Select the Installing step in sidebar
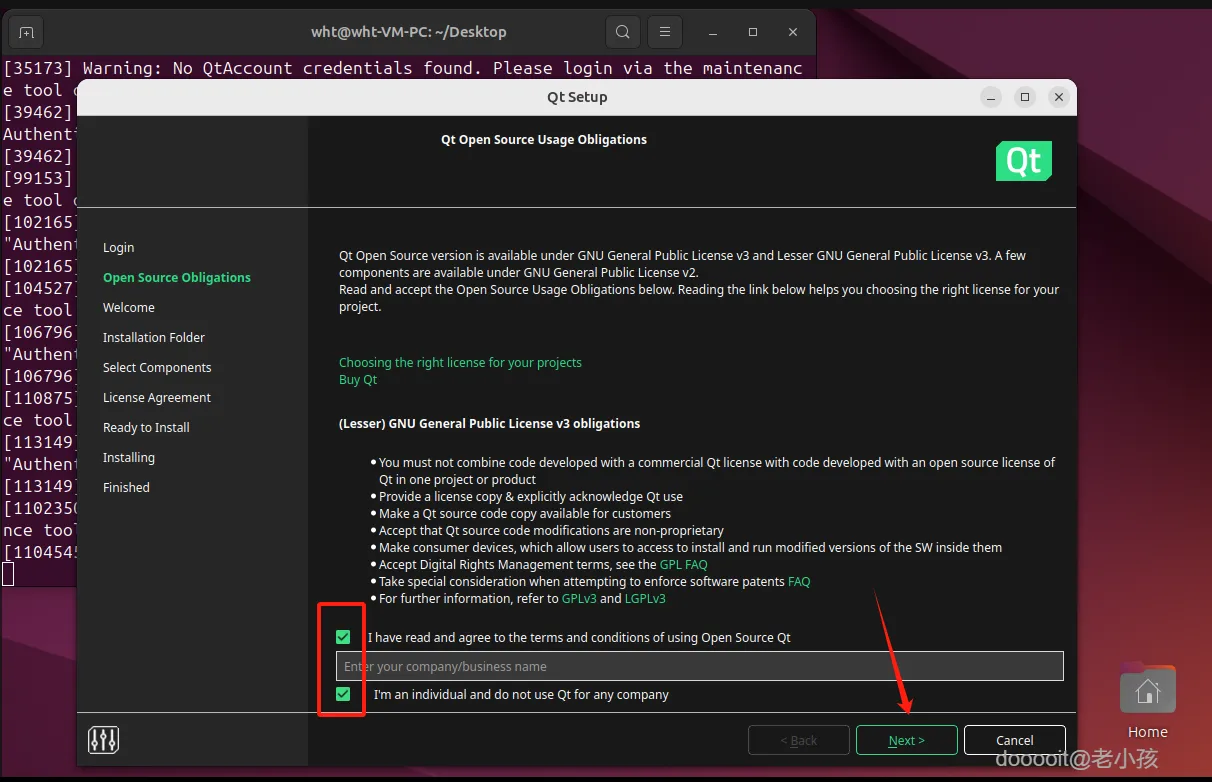 point(129,457)
